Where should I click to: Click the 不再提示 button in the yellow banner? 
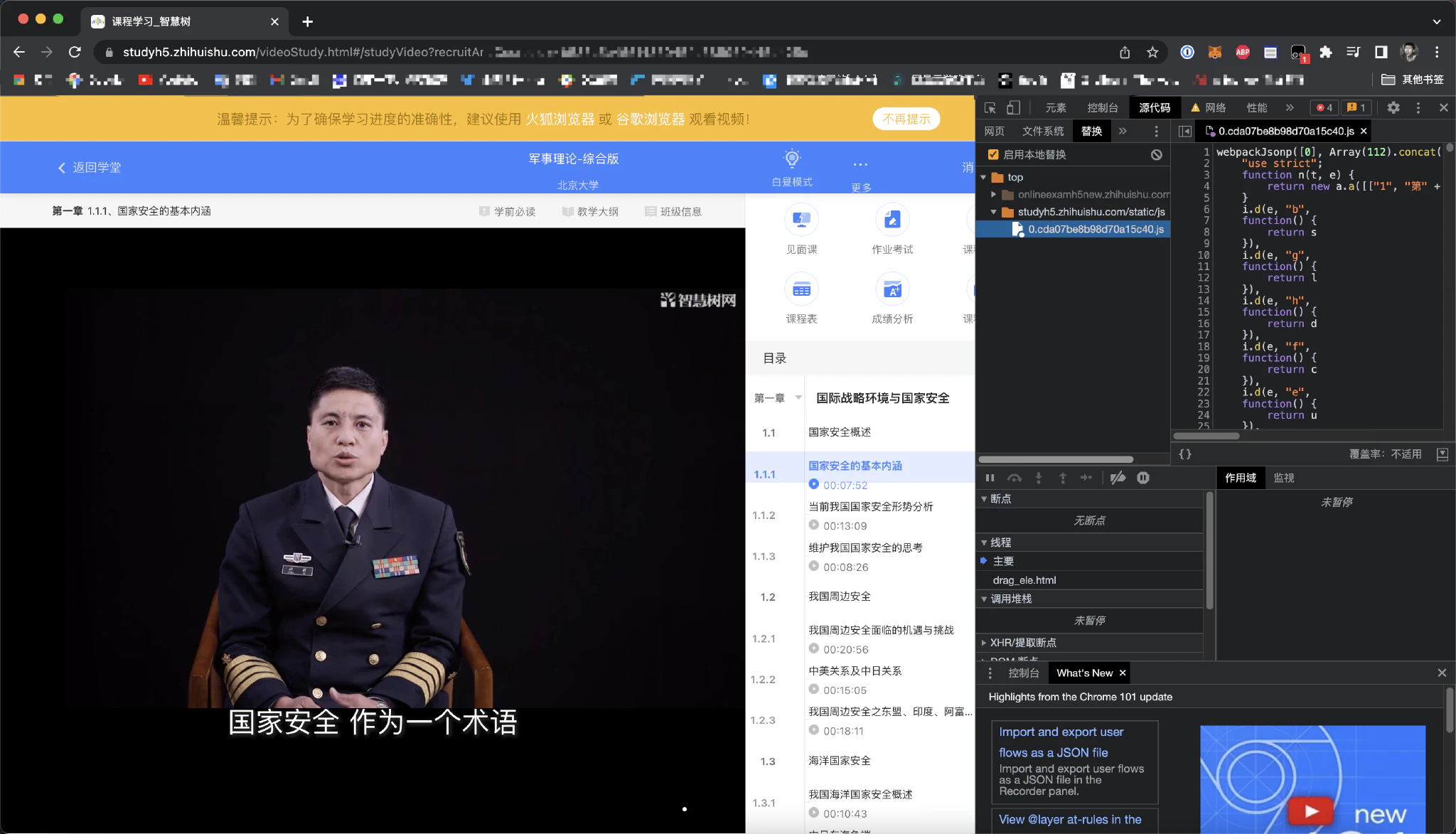coord(906,119)
